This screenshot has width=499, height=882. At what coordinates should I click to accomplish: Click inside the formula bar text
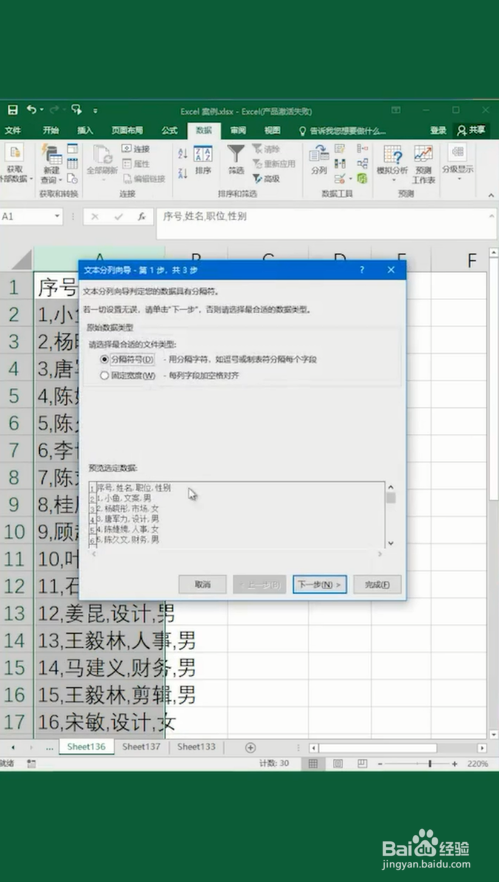coord(326,224)
